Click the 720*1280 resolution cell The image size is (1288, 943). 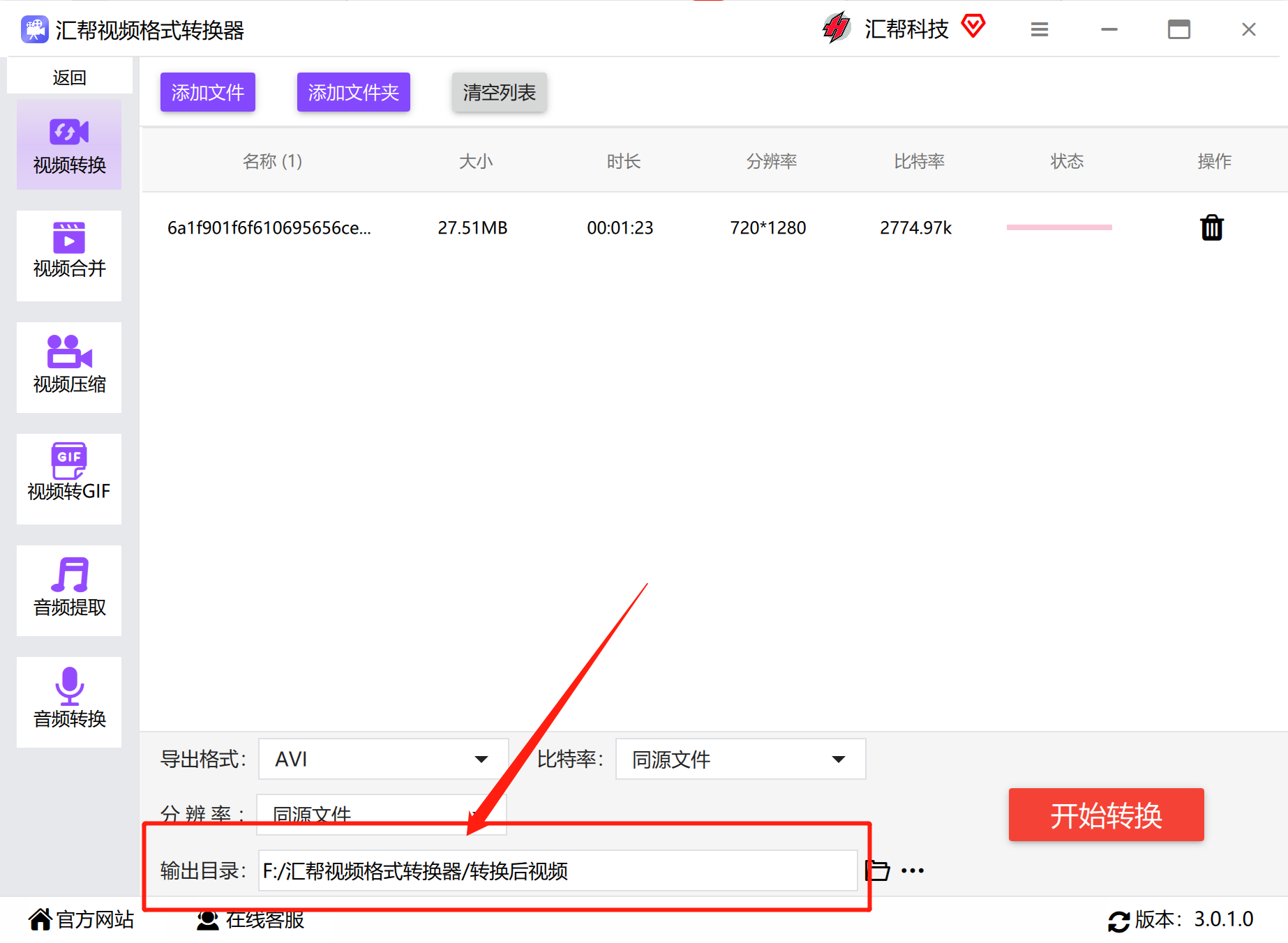point(767,227)
